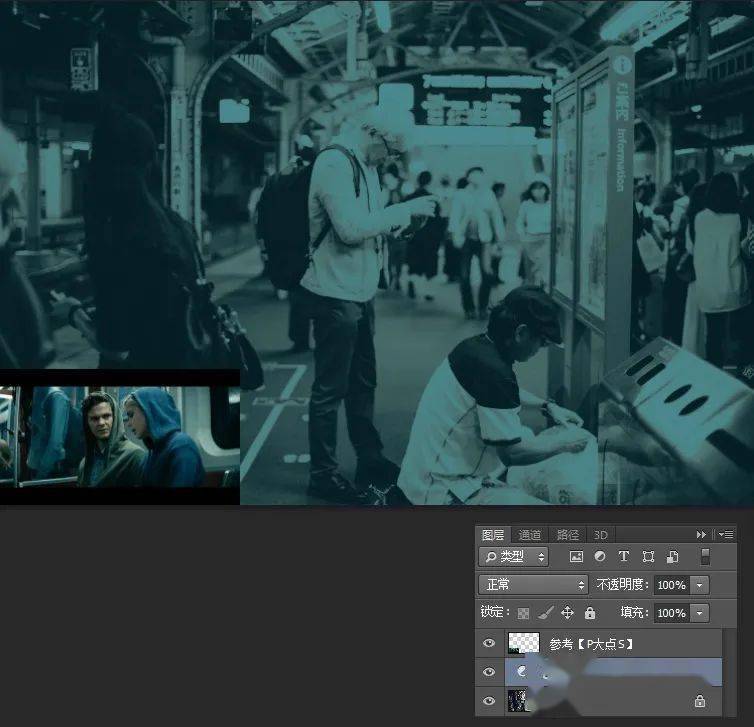Toggle visibility of the selected adjustment layer
Viewport: 754px width, 727px height.
point(489,672)
